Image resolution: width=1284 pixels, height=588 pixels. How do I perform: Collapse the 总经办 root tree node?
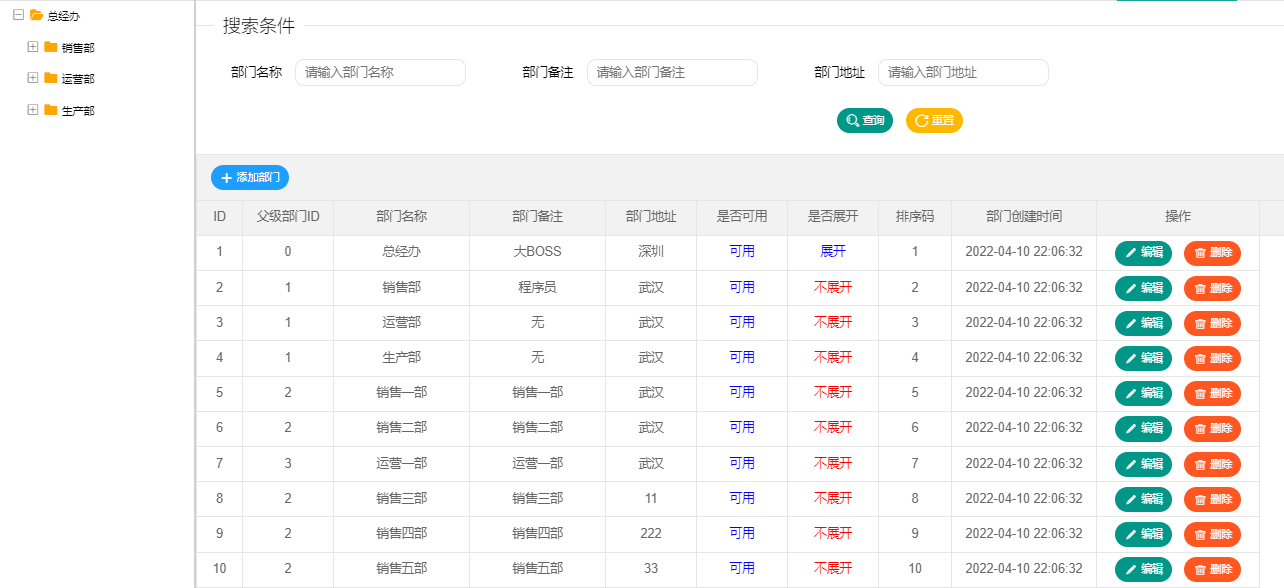19,15
